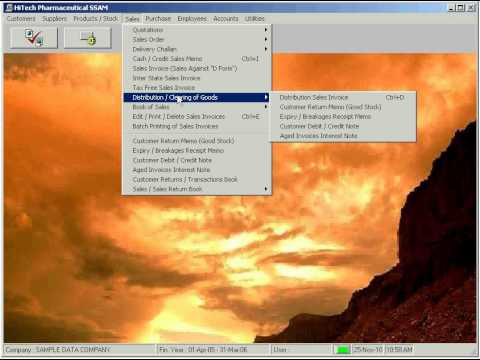Click the User field in status bar

click(x=301, y=350)
